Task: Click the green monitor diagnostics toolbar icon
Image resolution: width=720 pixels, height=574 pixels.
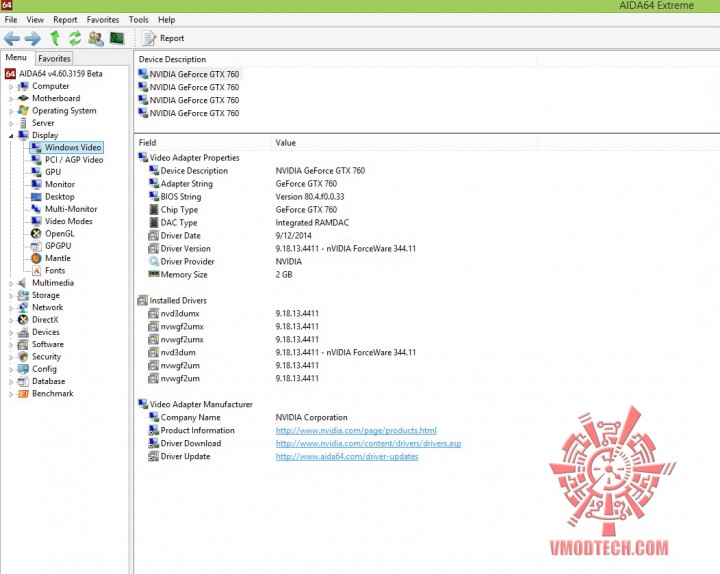Action: pos(117,38)
